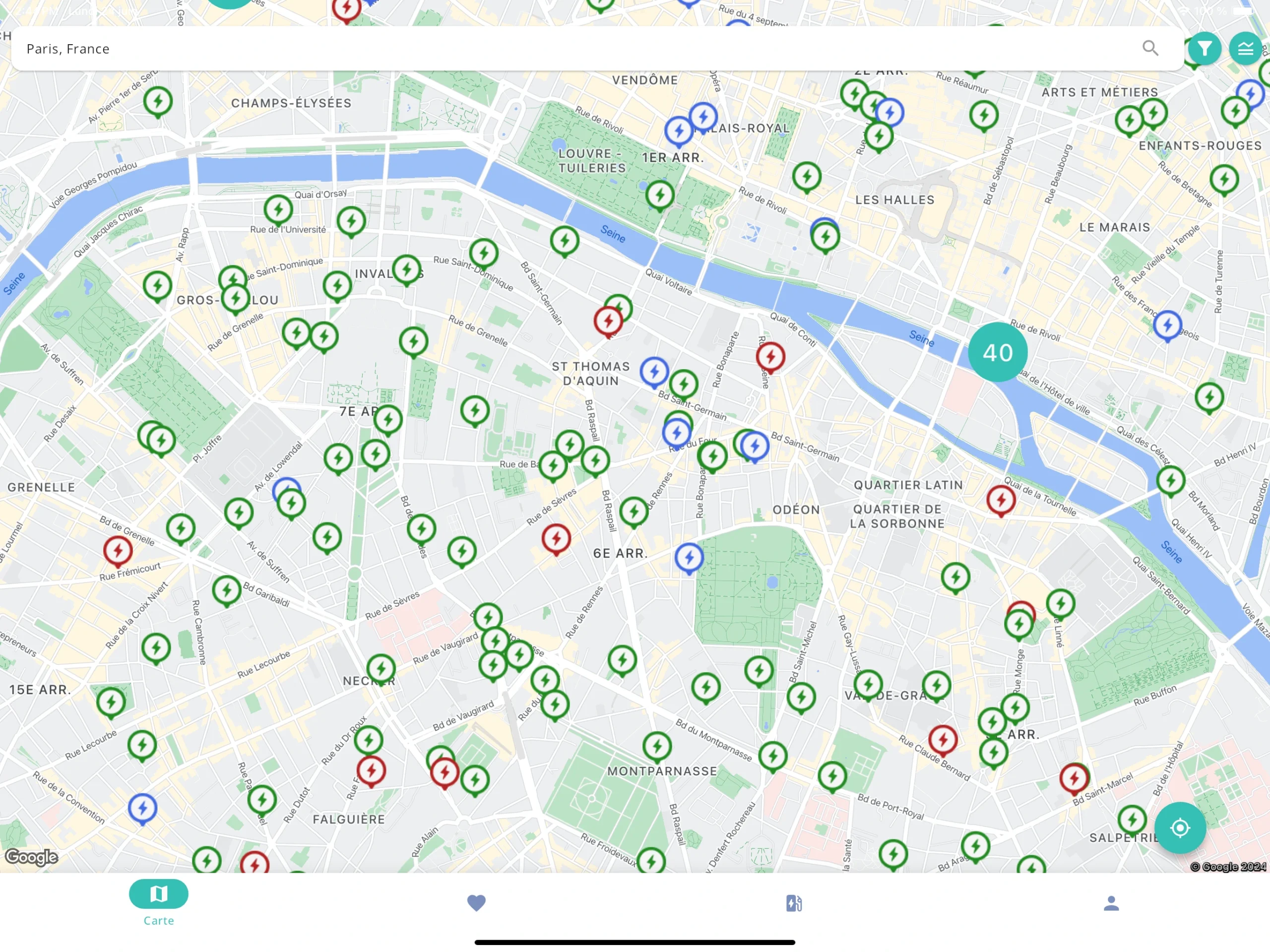
Task: Select red charger pin at Rue Frémicourt
Action: point(118,551)
